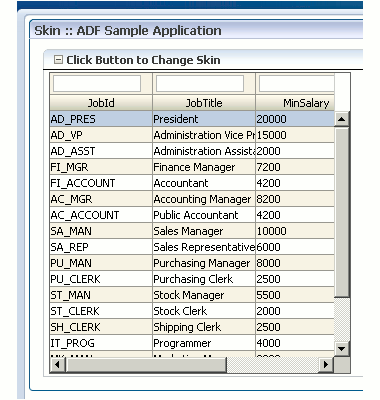
Task: Click the vertical scrollbar thumb
Action: tap(342, 212)
